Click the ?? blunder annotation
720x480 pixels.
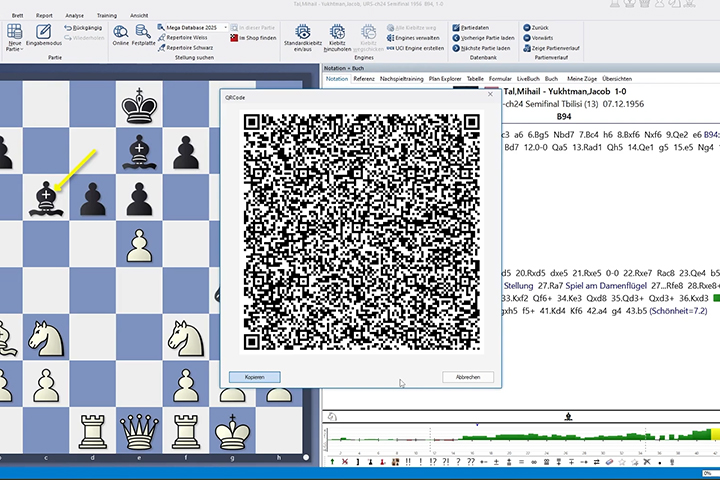471,462
